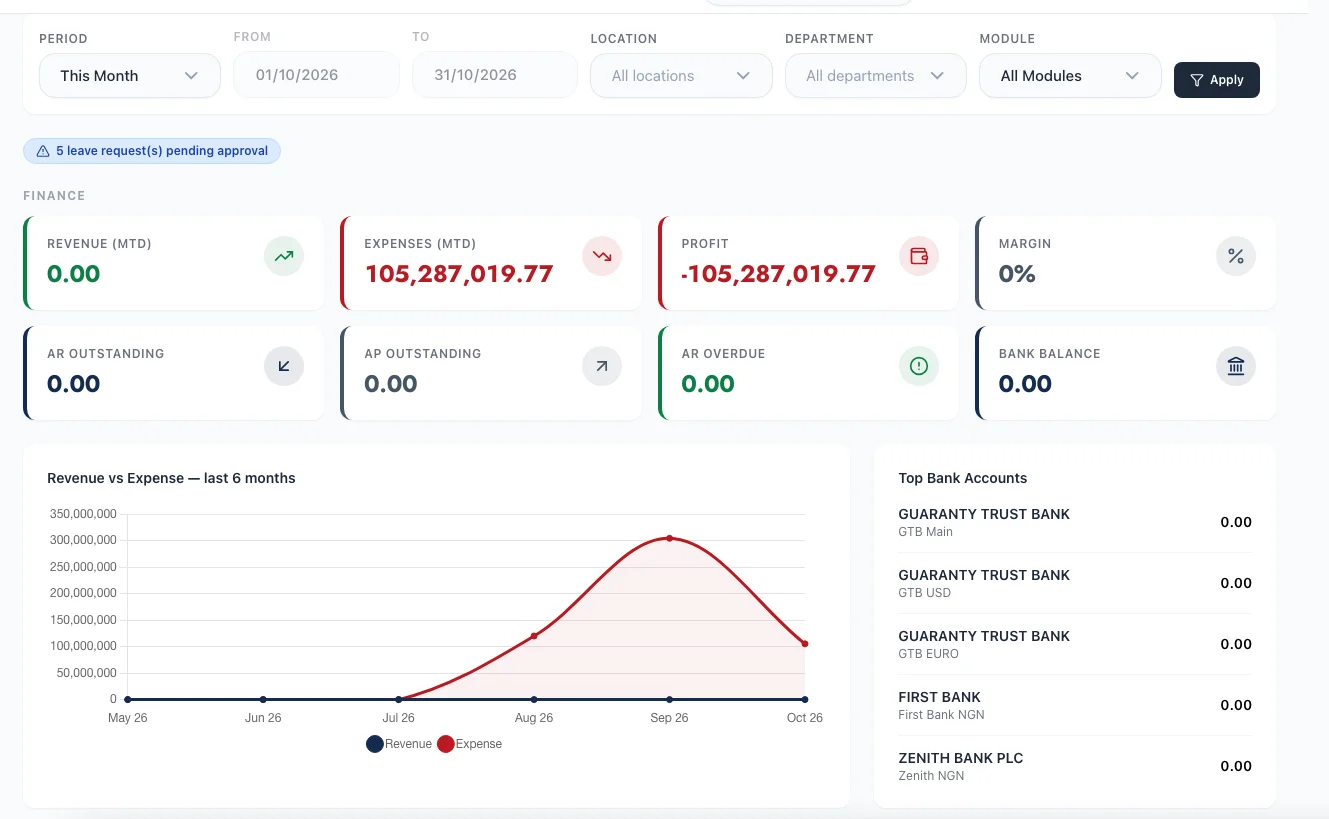Open the Revenue (MTD) card
This screenshot has width=1329, height=819.
point(174,263)
